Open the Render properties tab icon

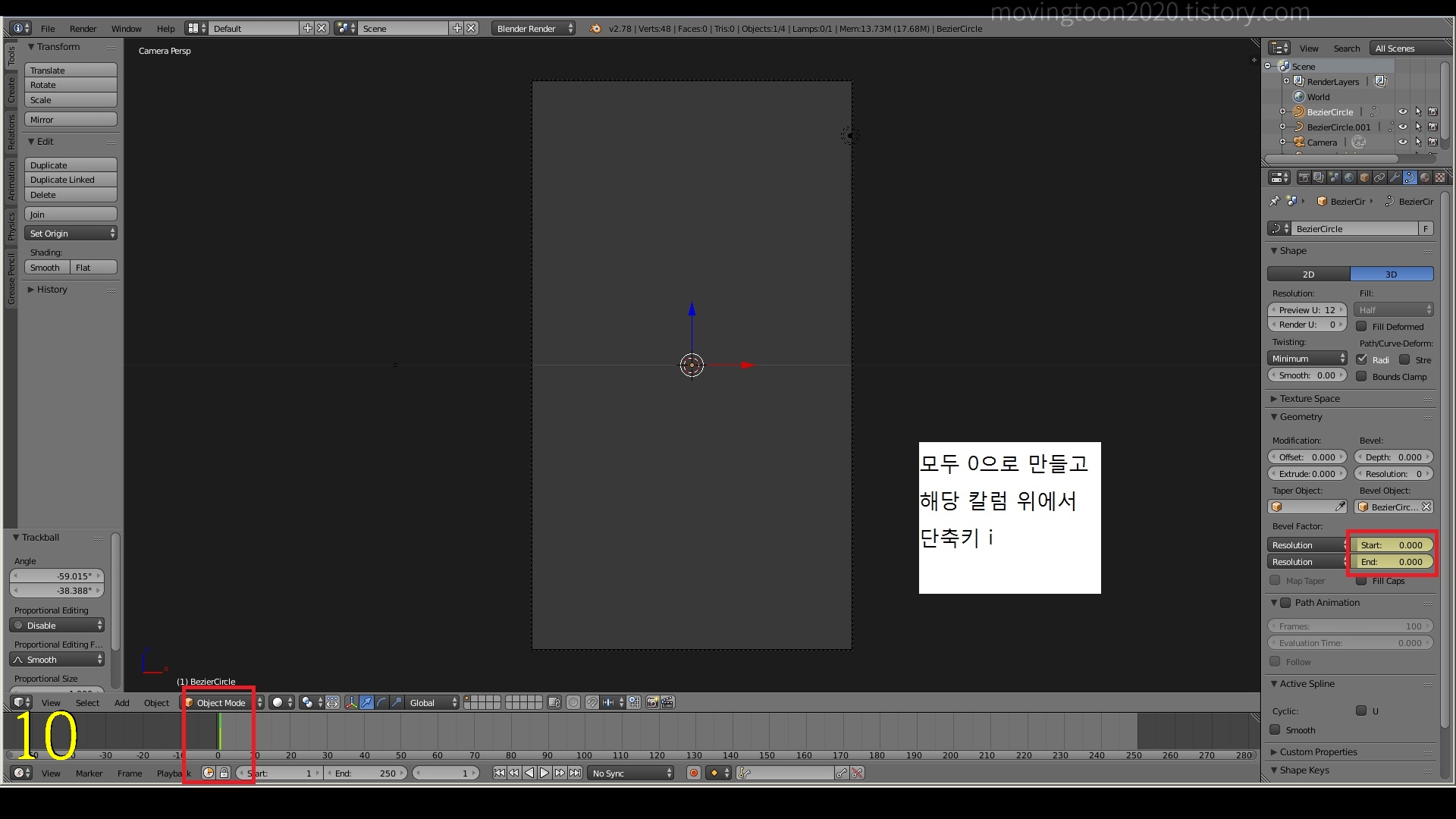(1304, 177)
